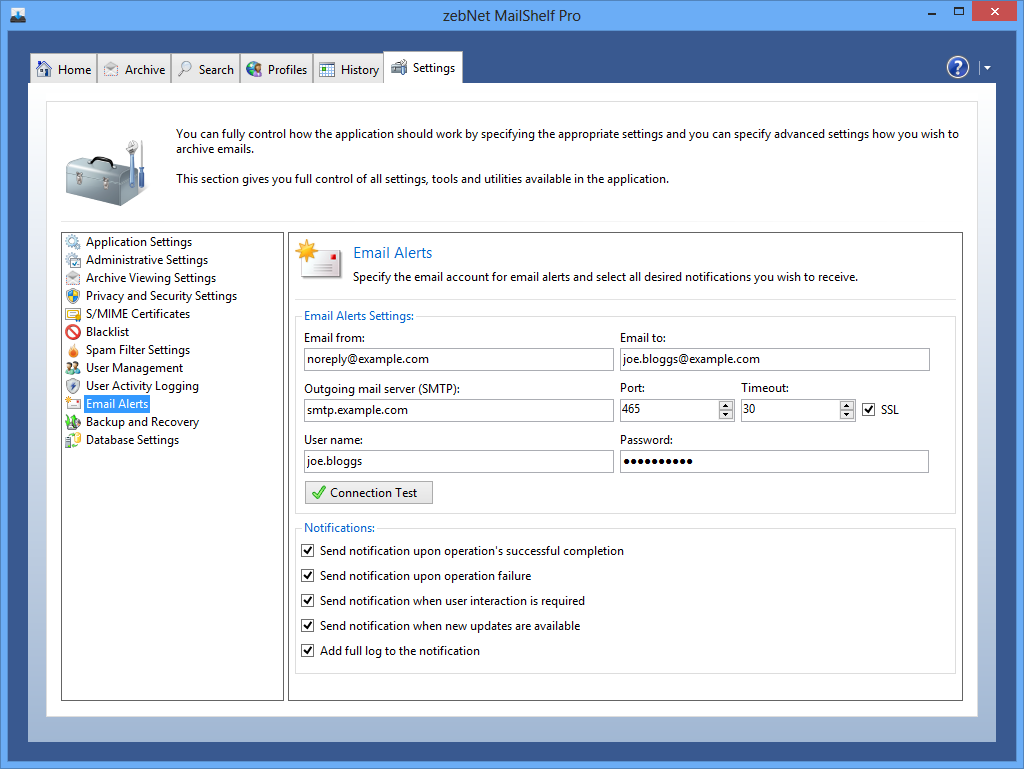This screenshot has width=1024, height=769.
Task: Switch to the Profiles tab
Action: point(277,69)
